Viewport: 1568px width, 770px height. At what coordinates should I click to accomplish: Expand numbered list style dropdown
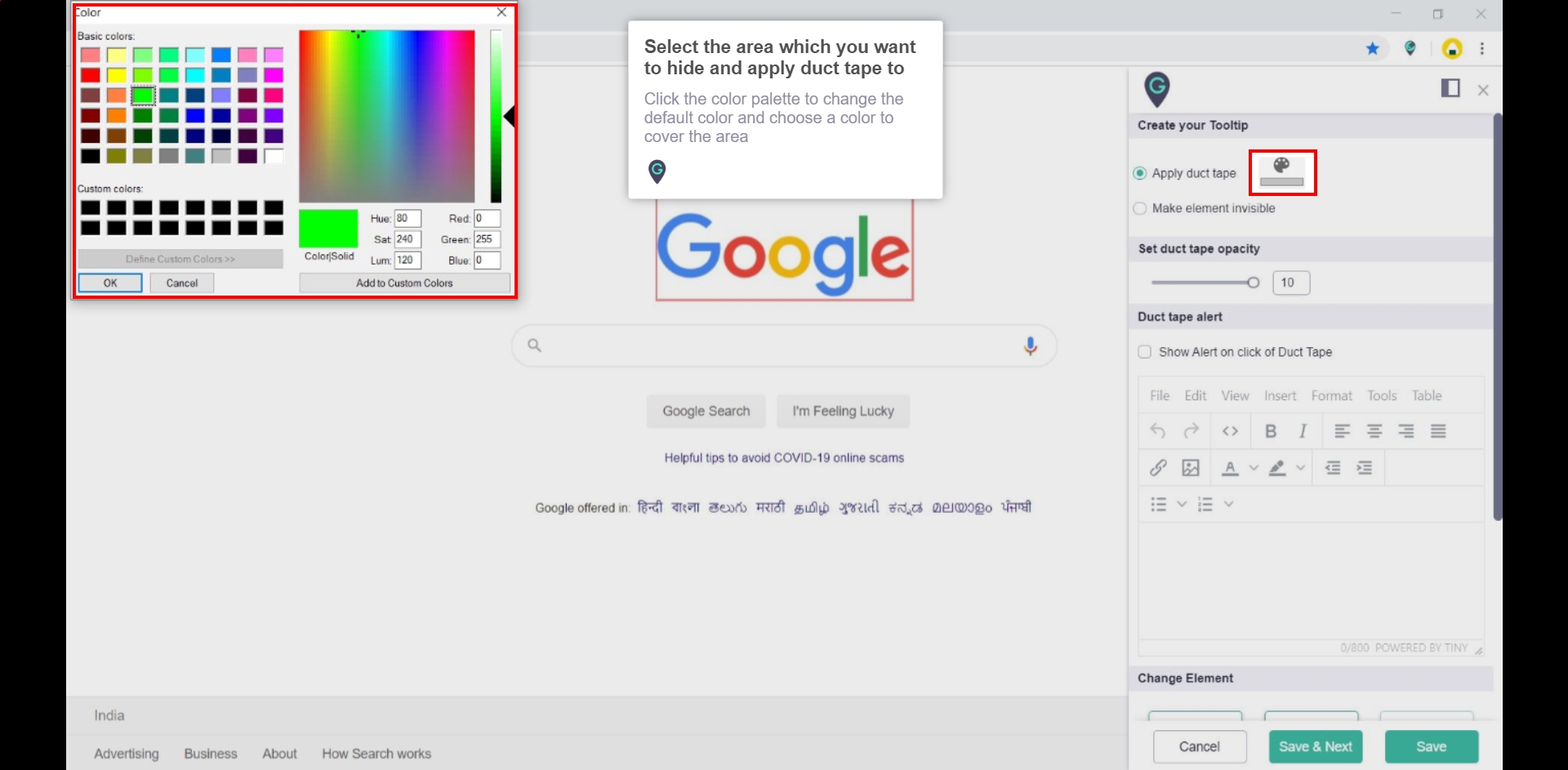click(1228, 505)
